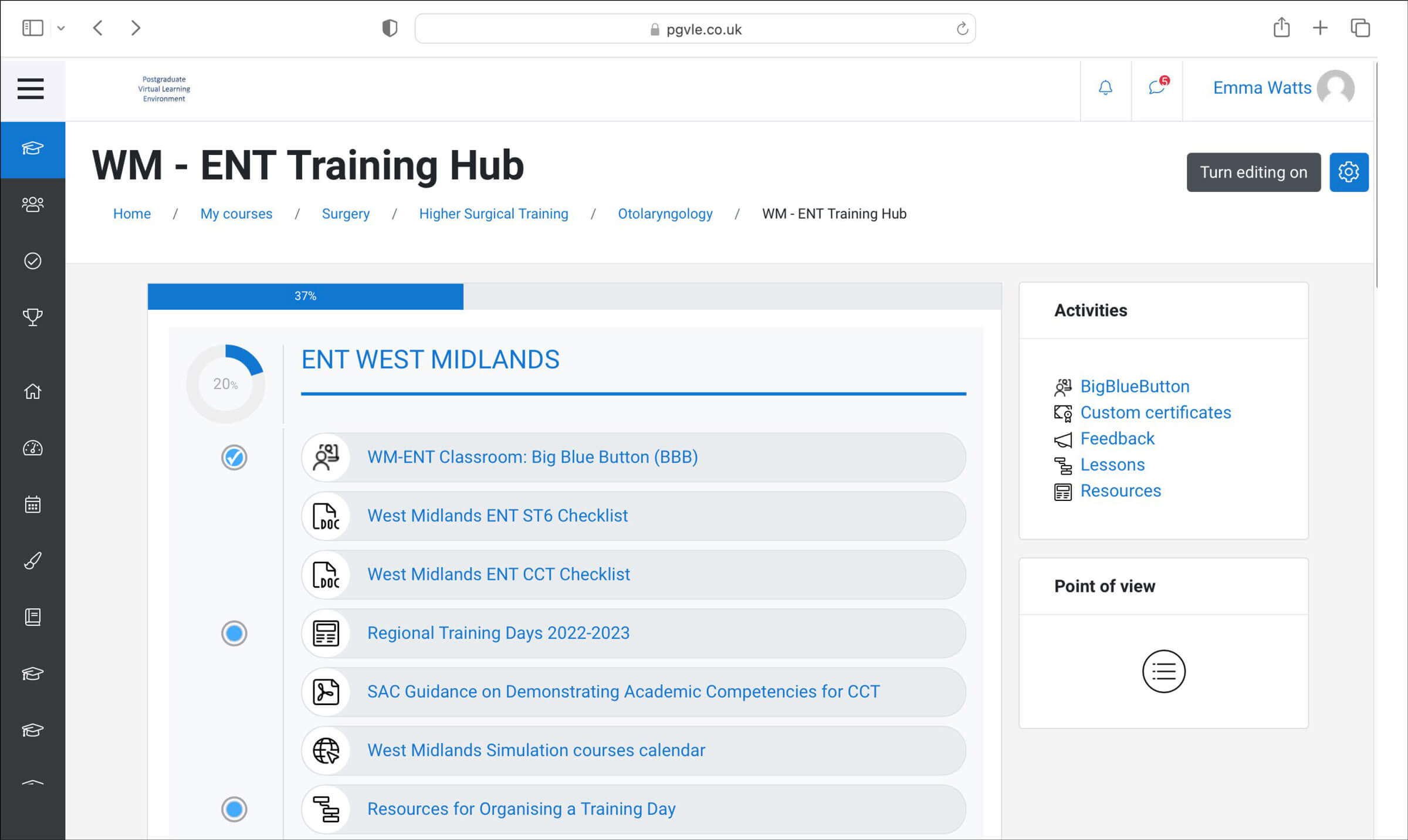Click the course settings gear icon
1408x840 pixels.
pyautogui.click(x=1348, y=172)
